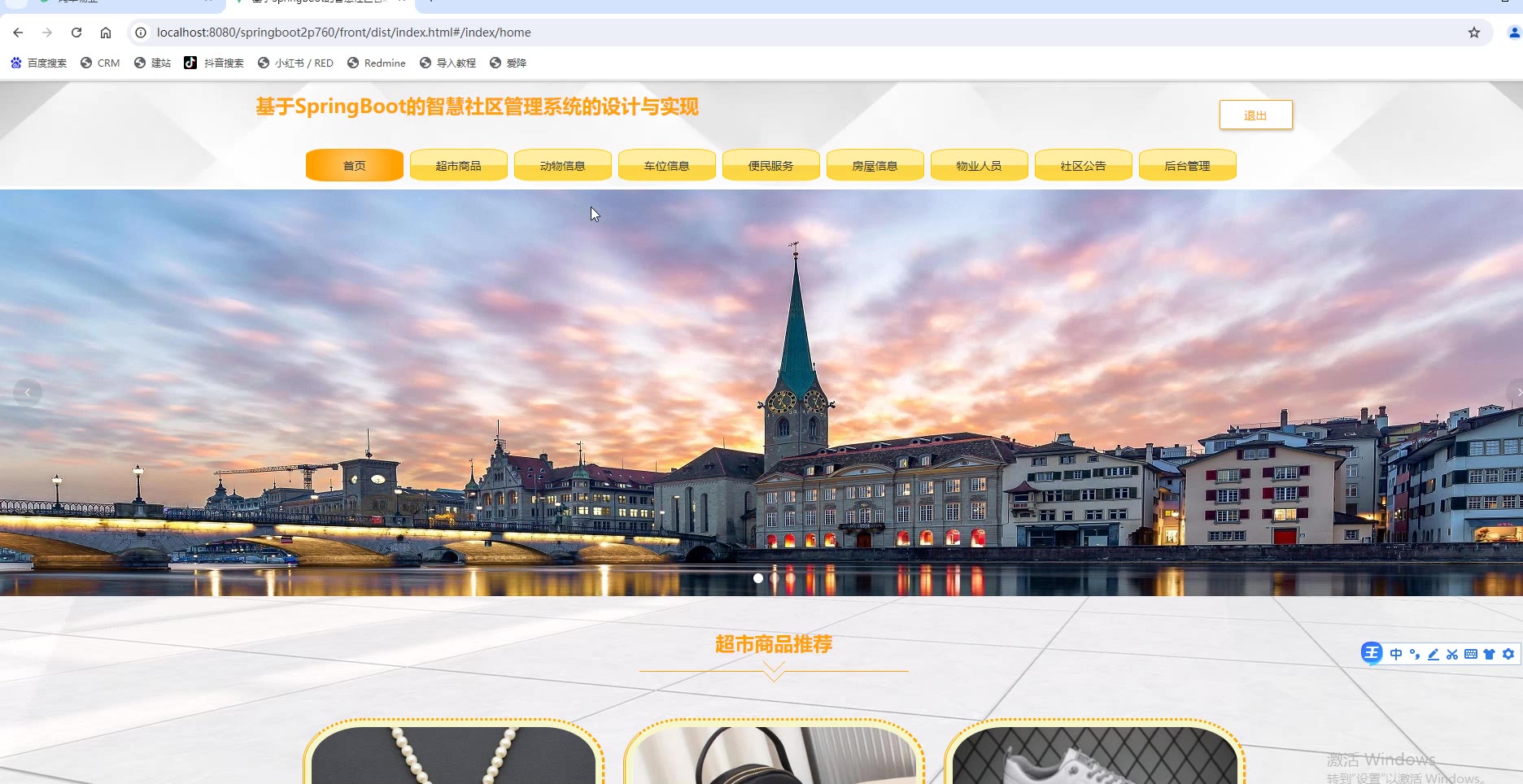Click the 退出 logout button

point(1255,115)
